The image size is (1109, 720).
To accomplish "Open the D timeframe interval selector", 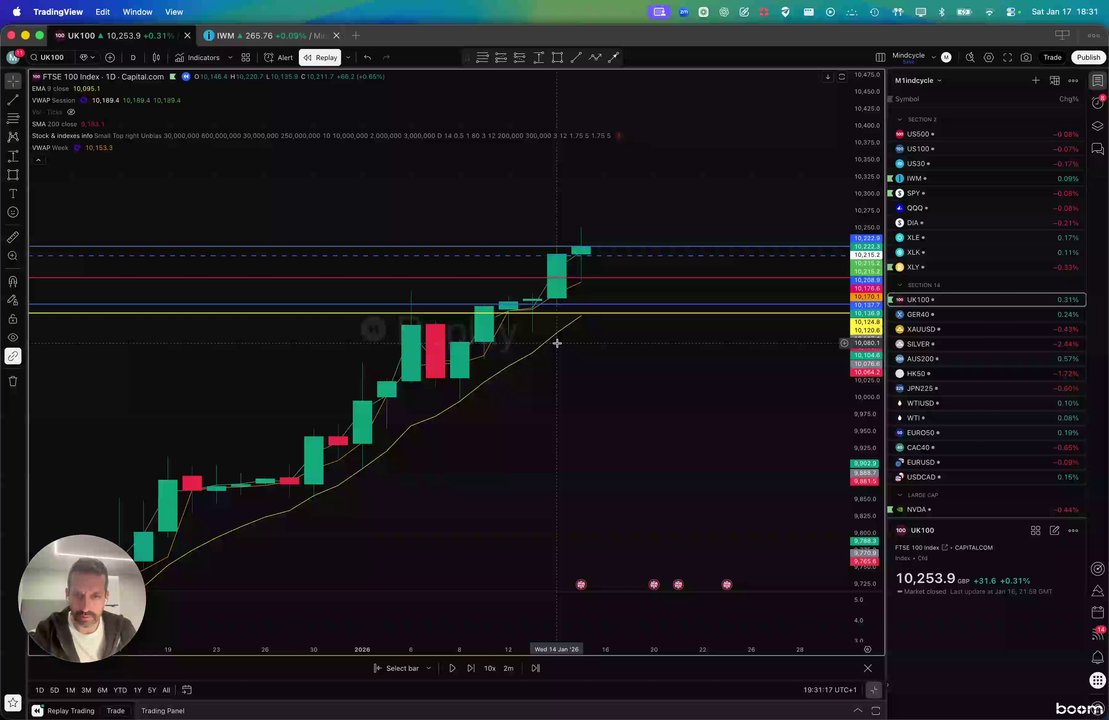I will pos(133,57).
